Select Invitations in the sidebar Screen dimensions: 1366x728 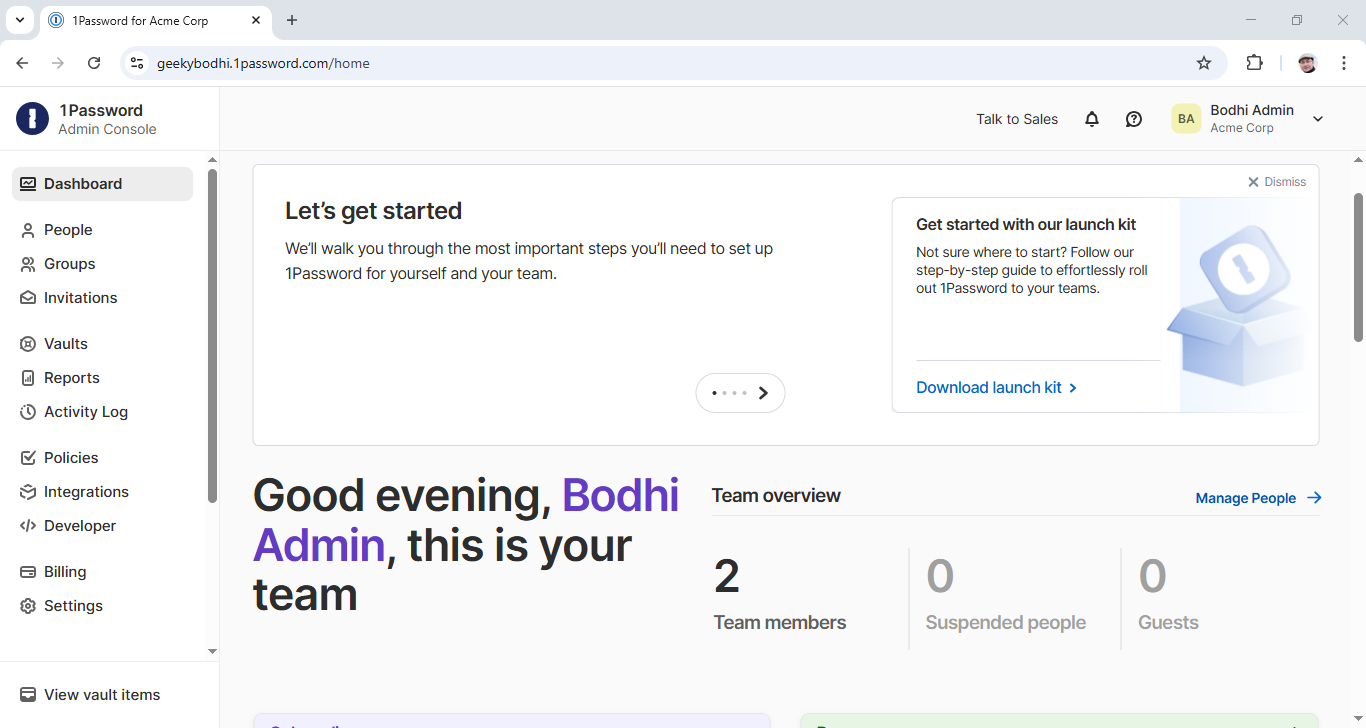80,298
